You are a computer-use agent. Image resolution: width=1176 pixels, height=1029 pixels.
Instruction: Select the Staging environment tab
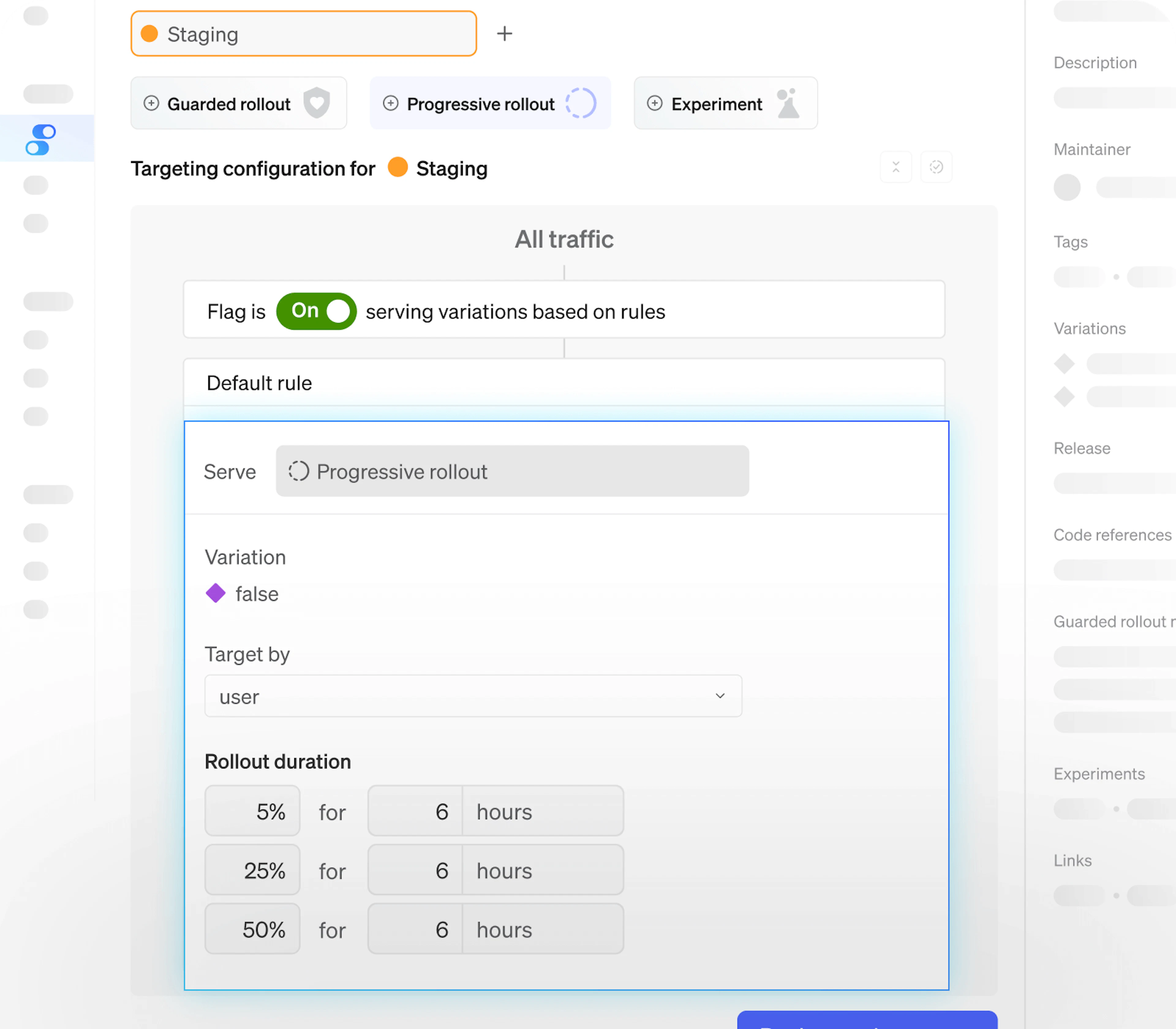click(303, 34)
